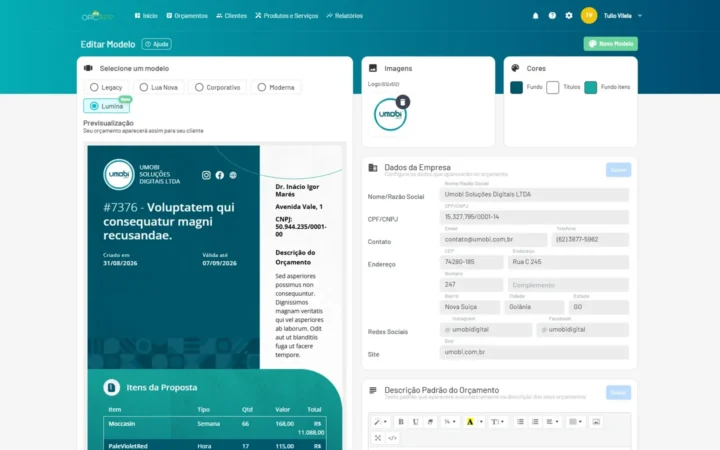The height and width of the screenshot is (450, 720).
Task: Open the Relatórios menu item
Action: coord(344,16)
